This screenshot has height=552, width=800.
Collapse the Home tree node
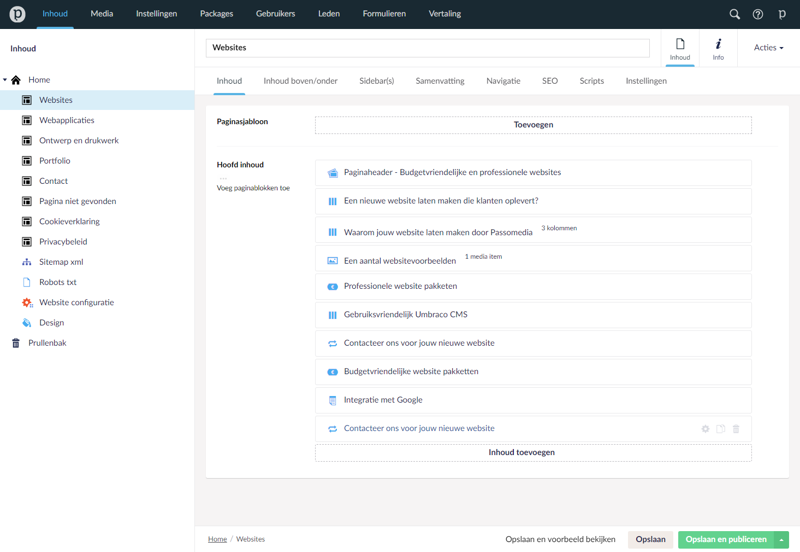point(5,80)
